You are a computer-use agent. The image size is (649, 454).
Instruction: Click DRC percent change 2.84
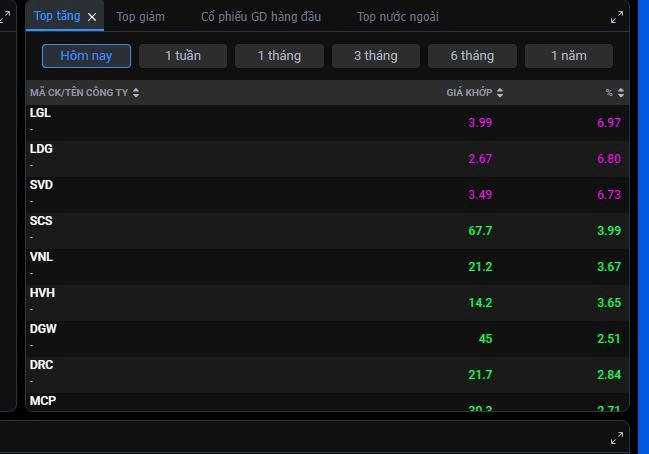point(609,375)
